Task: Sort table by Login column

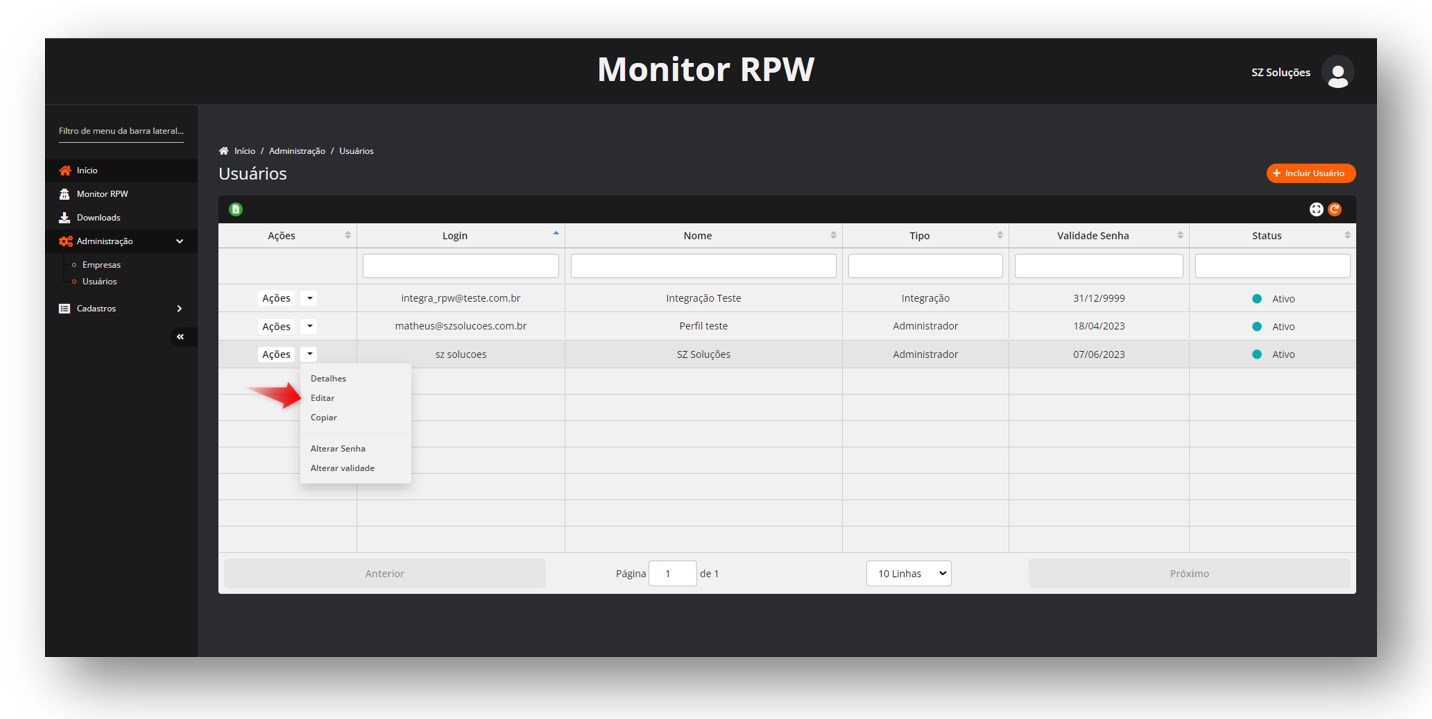Action: pyautogui.click(x=456, y=236)
